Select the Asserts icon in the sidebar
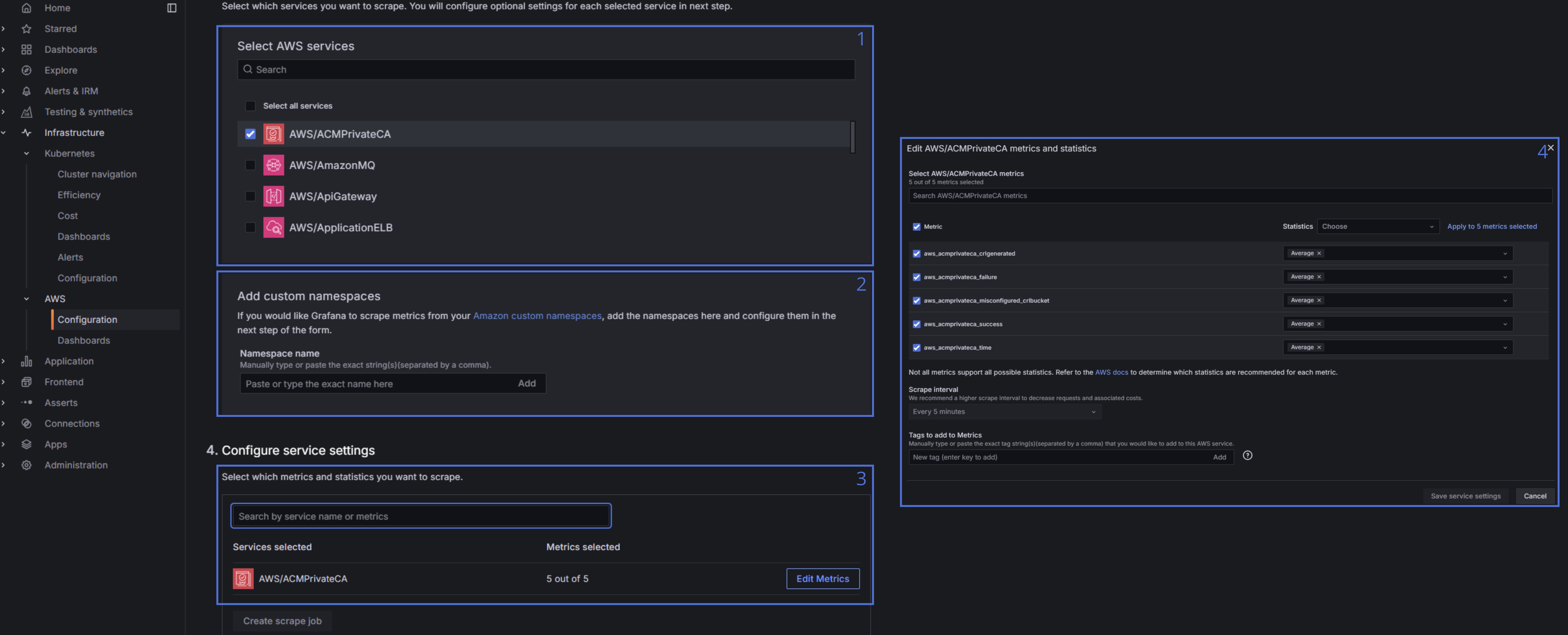Viewport: 1568px width, 635px height. pos(26,402)
